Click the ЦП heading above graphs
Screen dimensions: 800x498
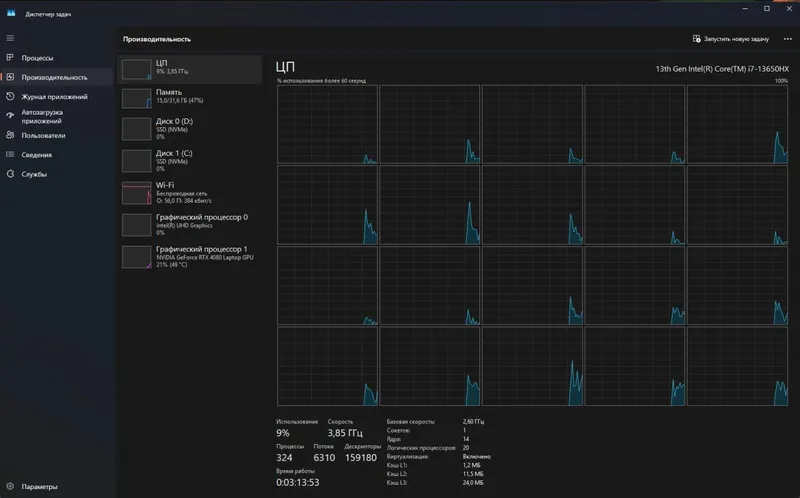click(x=285, y=67)
